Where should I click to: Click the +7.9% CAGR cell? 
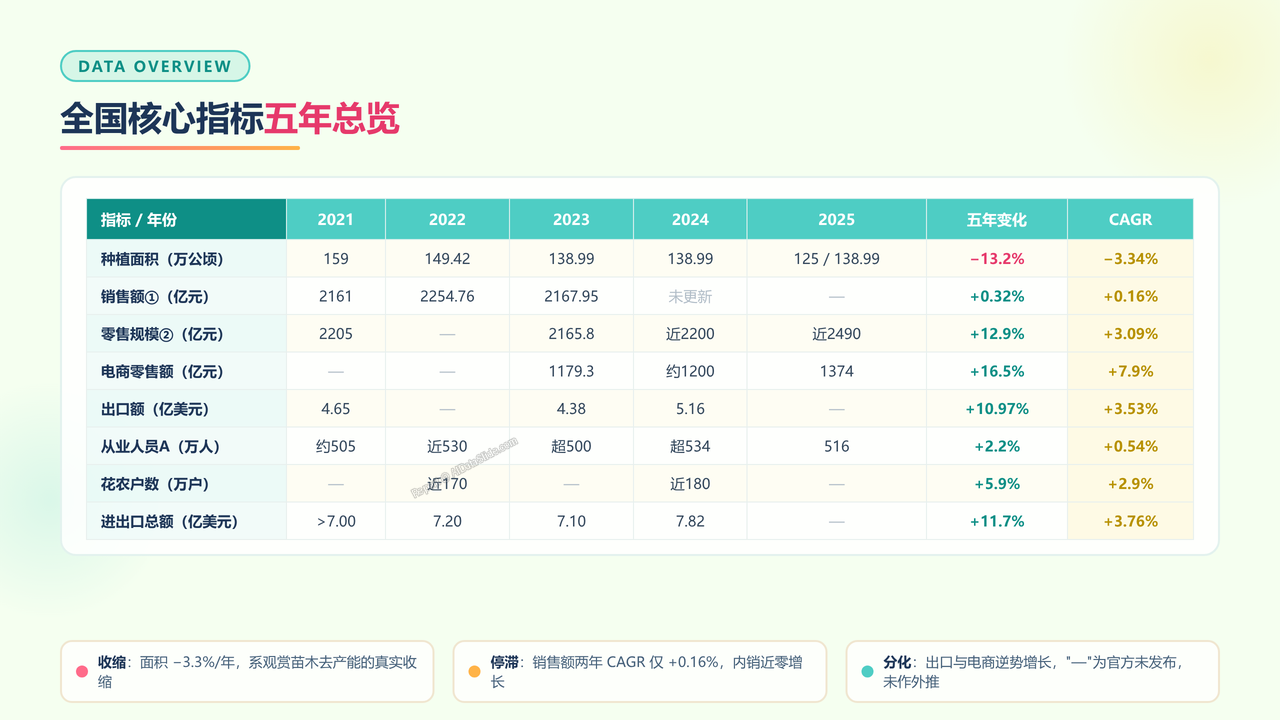pos(1131,371)
